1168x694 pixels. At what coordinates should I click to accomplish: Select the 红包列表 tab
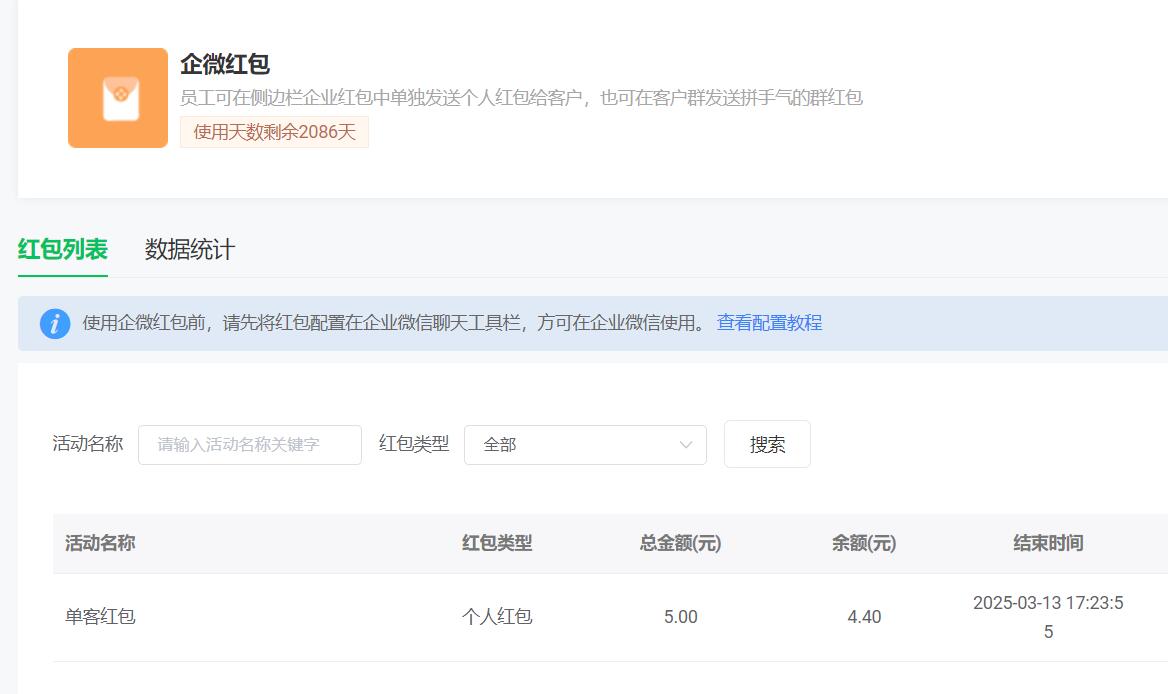tap(63, 250)
